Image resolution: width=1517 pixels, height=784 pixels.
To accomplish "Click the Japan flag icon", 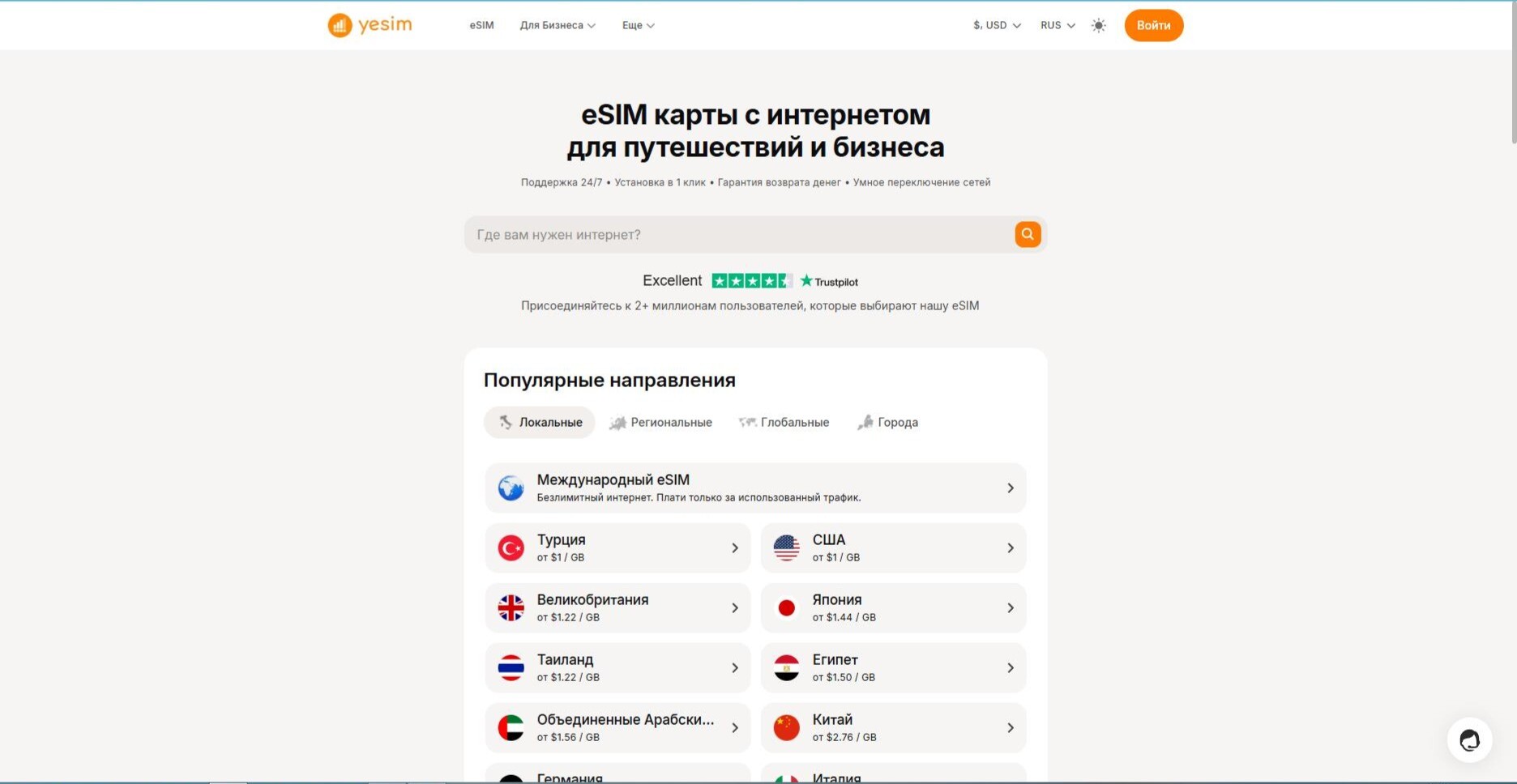I will coord(786,607).
